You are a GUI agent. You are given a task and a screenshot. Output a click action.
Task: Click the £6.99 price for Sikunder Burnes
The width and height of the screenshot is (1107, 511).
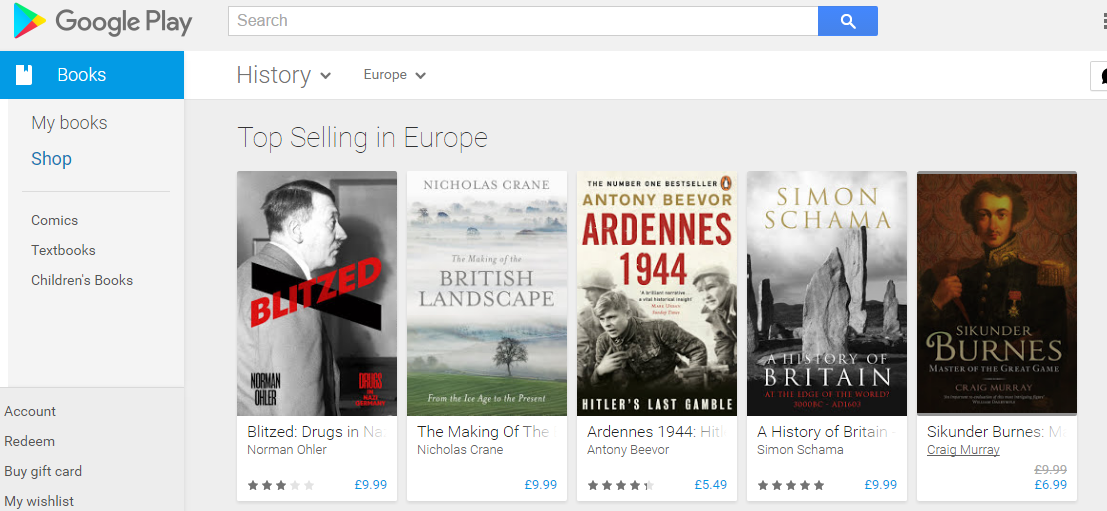point(1050,485)
